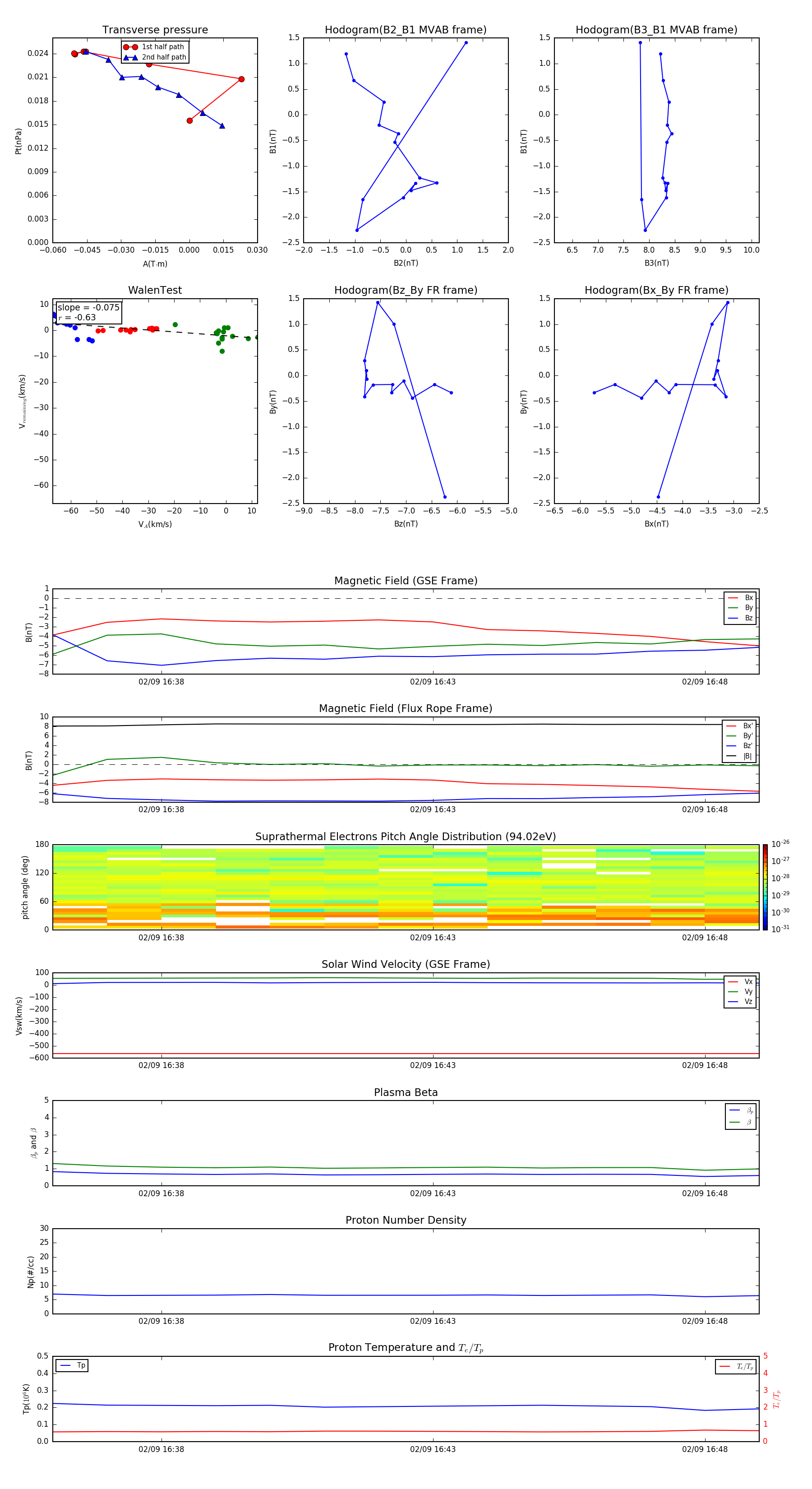Click the 'Bz(nT)' x-axis label

pos(406,524)
